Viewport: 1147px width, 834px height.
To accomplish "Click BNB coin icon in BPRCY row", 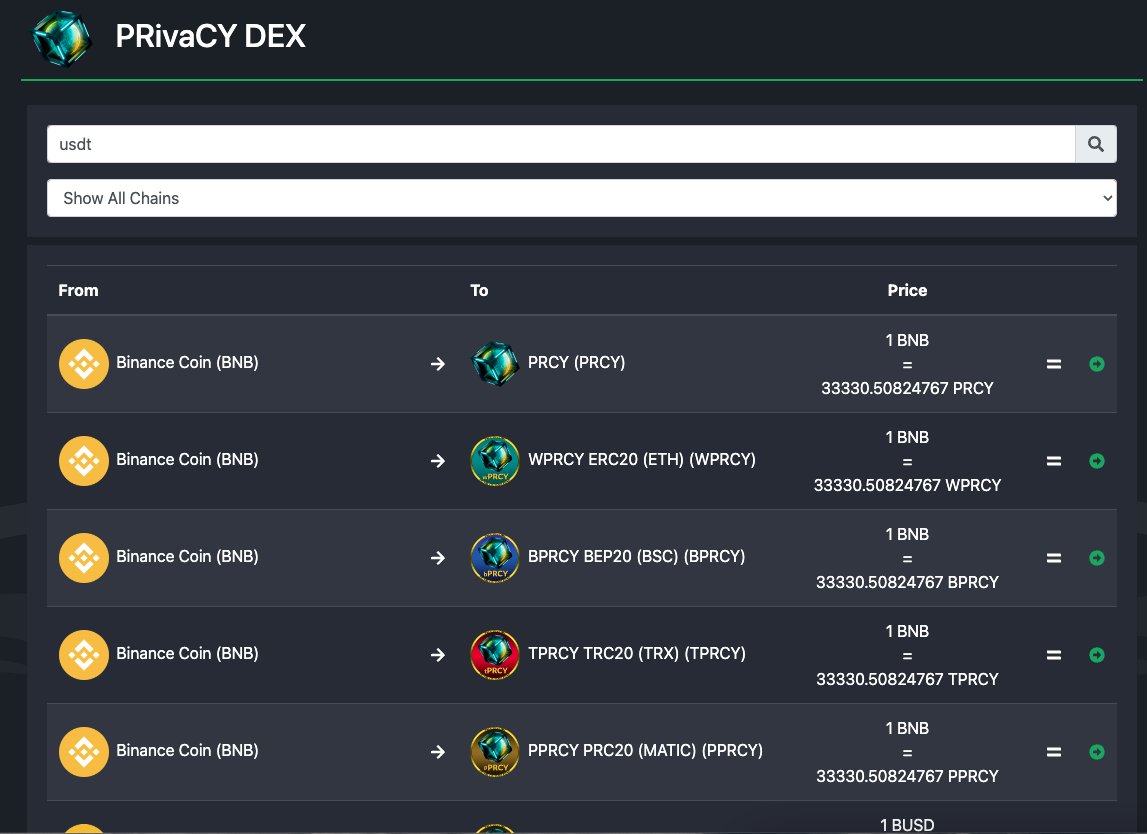I will click(x=84, y=558).
